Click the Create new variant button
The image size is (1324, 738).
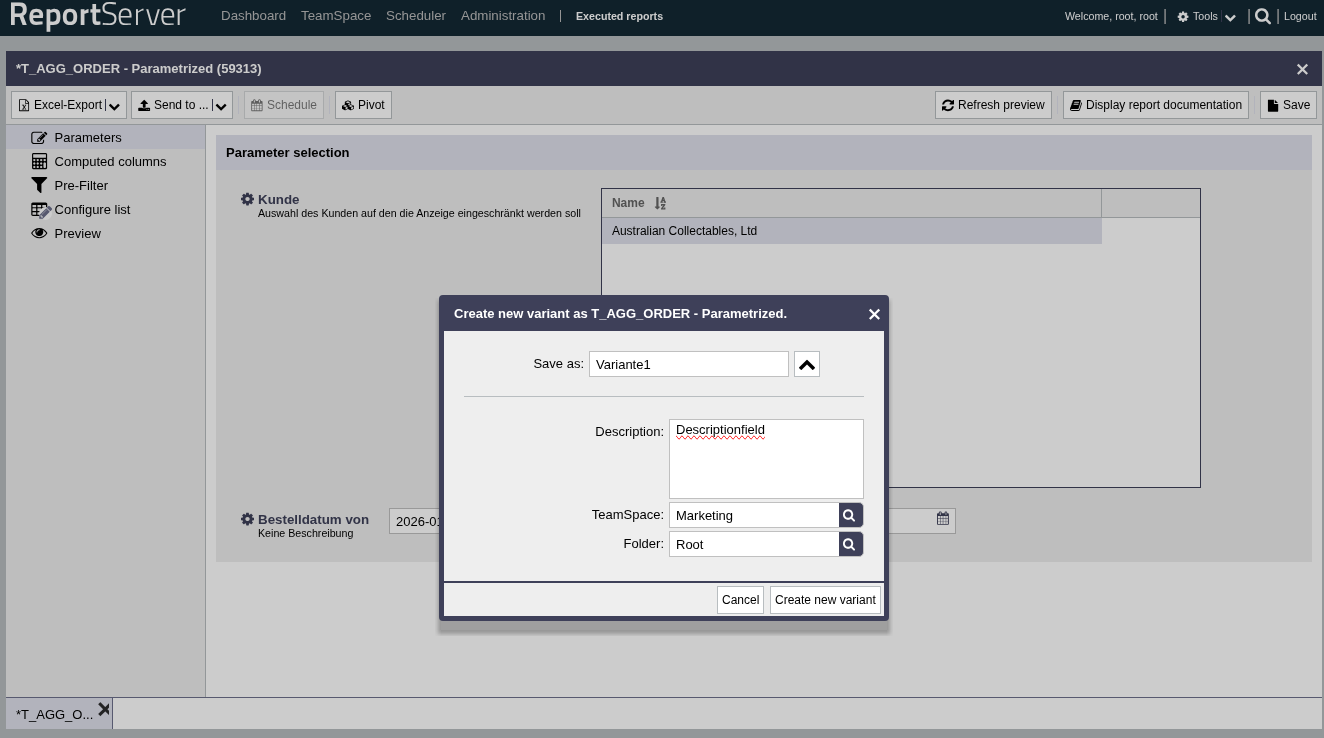coord(825,600)
